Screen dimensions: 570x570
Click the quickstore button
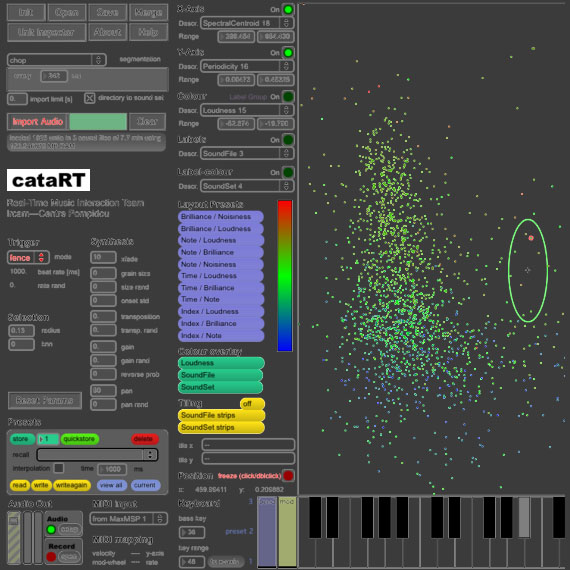pos(80,439)
